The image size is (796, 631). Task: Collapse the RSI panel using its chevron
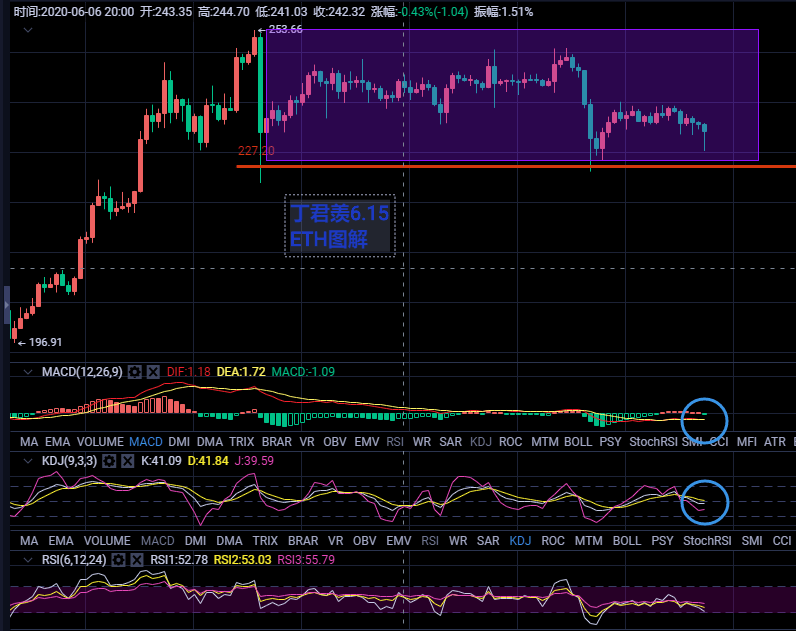[28, 560]
